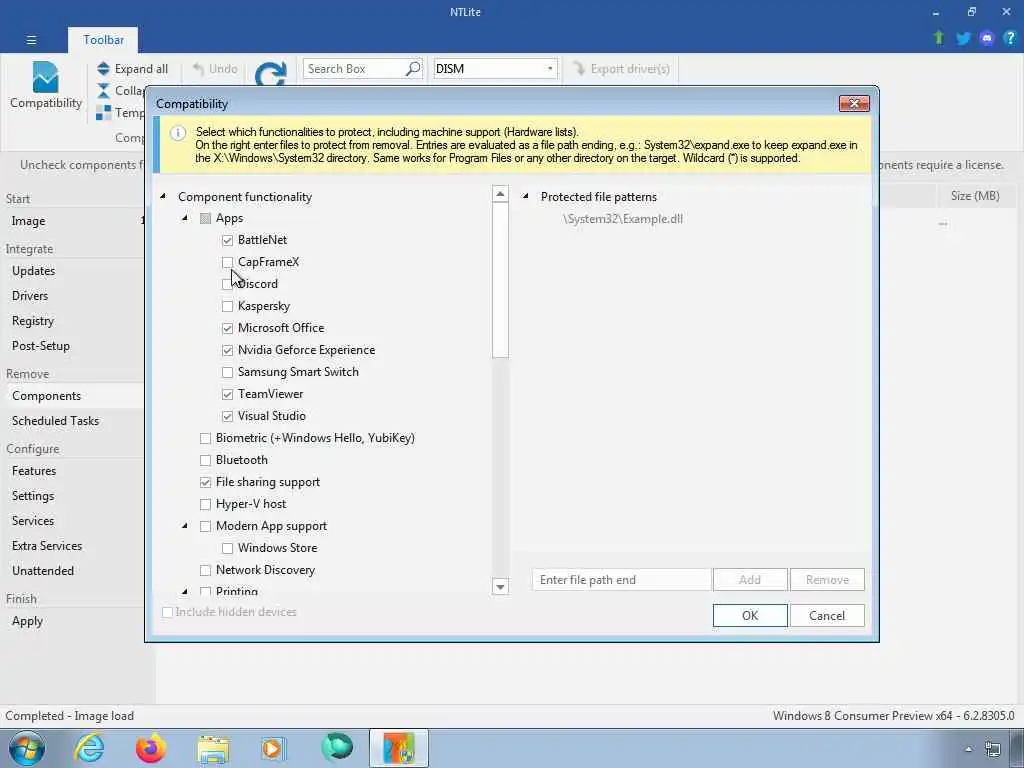
Task: Close the Compatibility dialog with red X
Action: click(854, 103)
